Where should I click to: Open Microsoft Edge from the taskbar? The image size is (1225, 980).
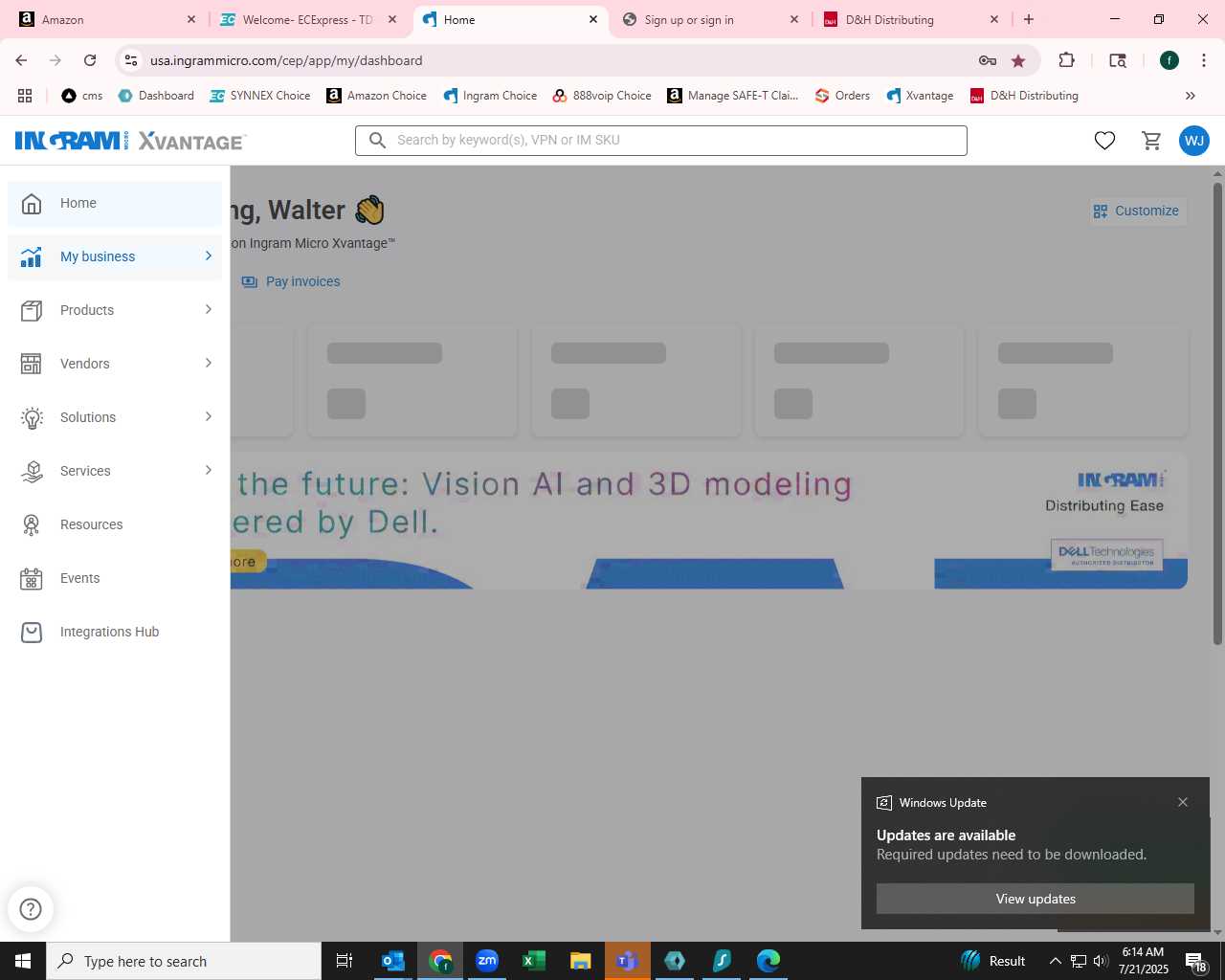(x=768, y=961)
